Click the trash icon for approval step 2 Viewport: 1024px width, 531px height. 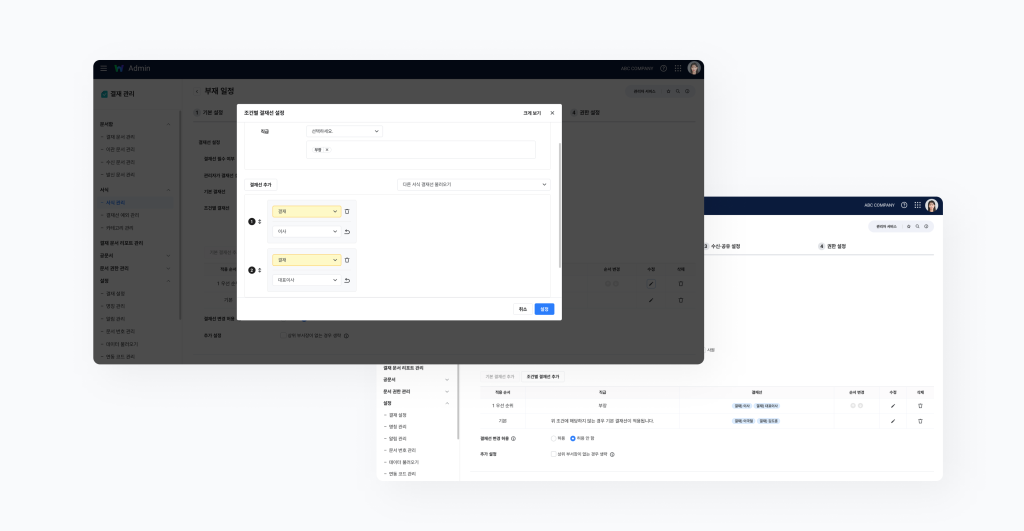pyautogui.click(x=347, y=260)
